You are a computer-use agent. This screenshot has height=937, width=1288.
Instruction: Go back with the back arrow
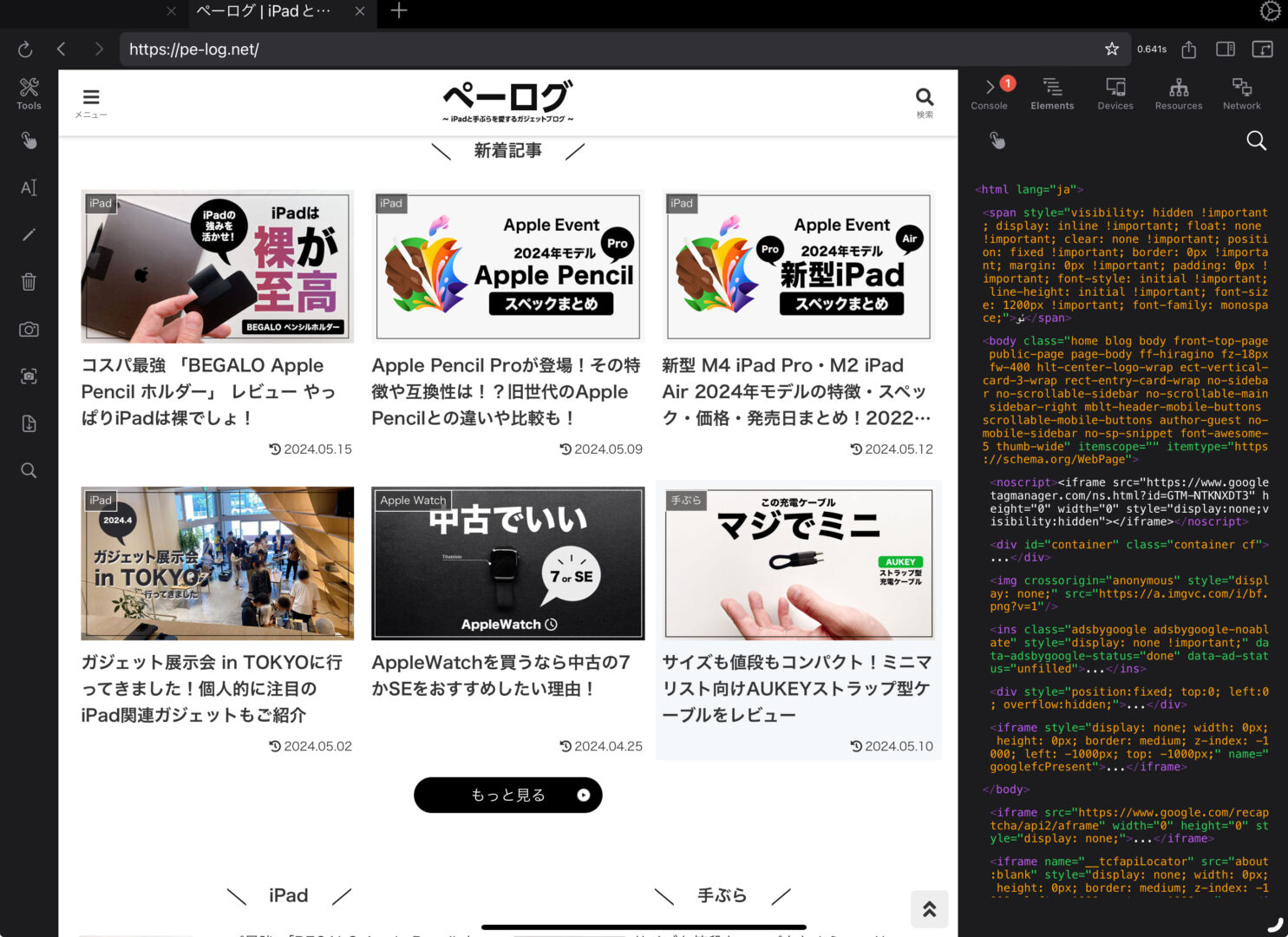pyautogui.click(x=62, y=49)
